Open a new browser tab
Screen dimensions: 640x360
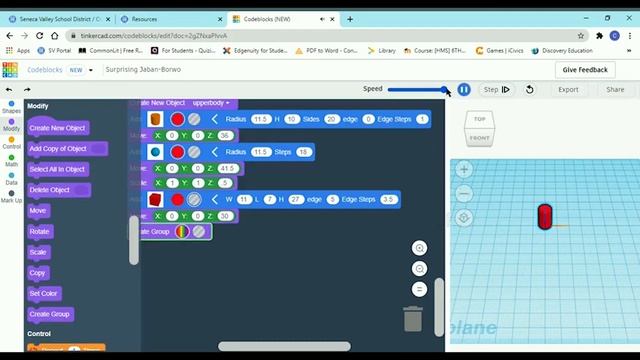tap(350, 19)
